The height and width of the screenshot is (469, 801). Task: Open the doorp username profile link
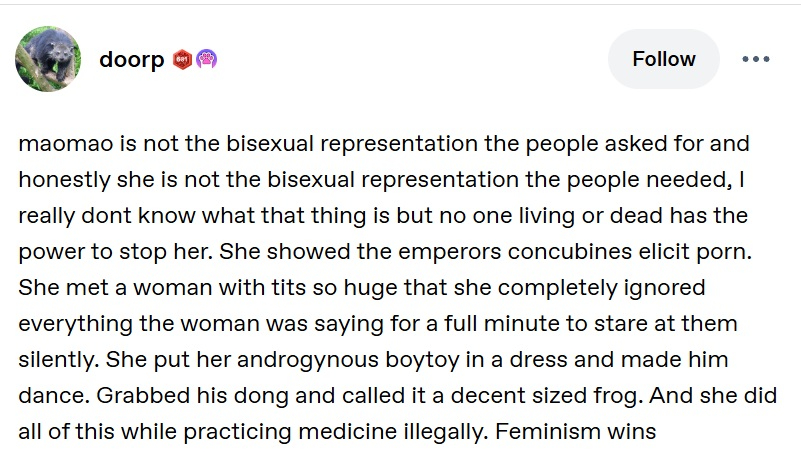[x=132, y=59]
